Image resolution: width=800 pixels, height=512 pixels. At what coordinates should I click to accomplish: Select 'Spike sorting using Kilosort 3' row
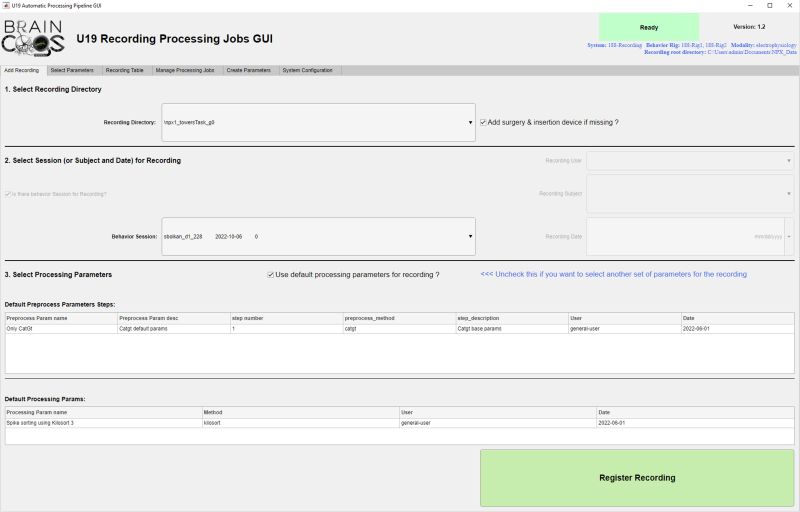click(x=399, y=423)
